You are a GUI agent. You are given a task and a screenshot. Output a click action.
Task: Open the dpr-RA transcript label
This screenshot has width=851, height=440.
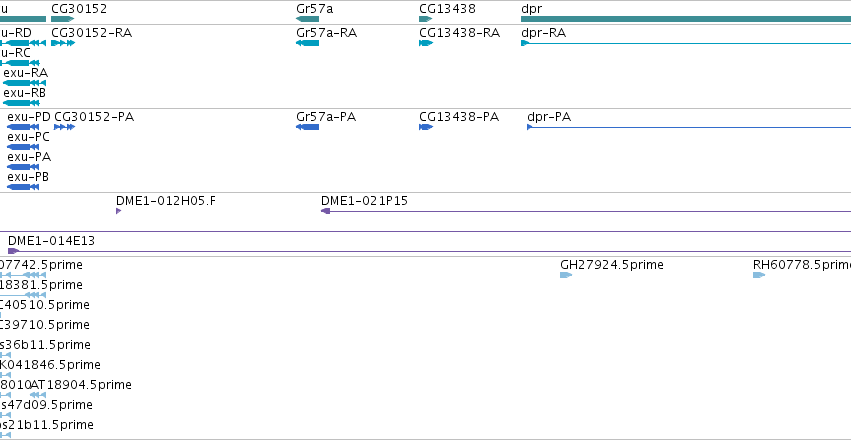tap(543, 33)
